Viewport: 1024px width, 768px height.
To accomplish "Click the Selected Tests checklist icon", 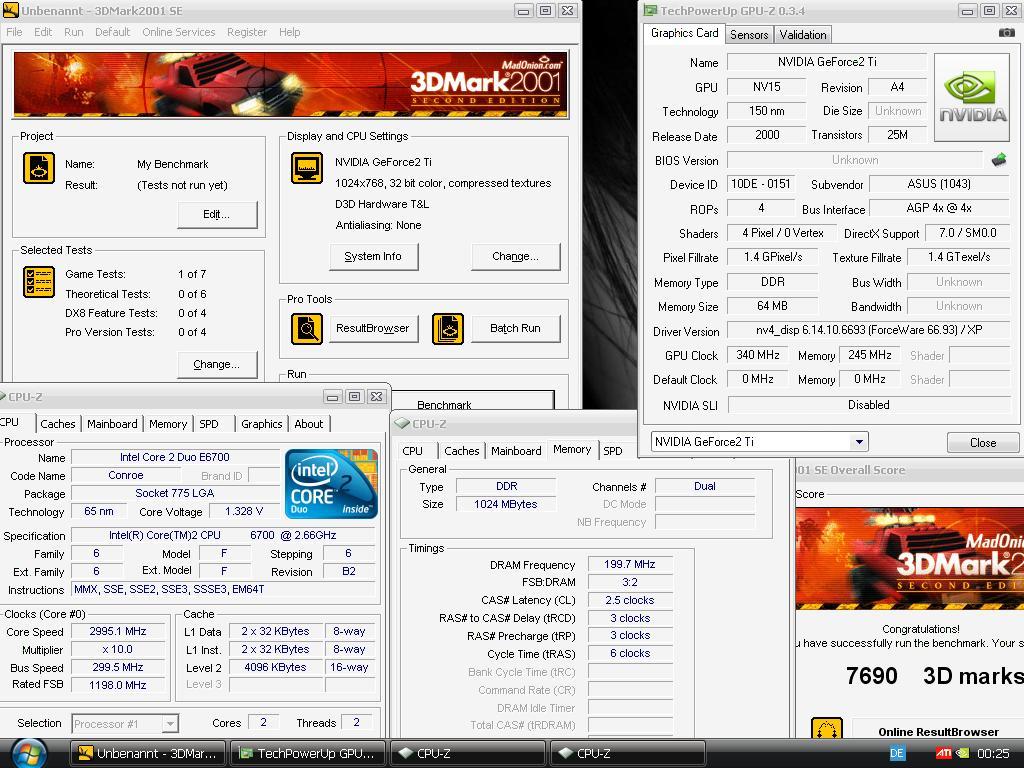I will point(39,282).
